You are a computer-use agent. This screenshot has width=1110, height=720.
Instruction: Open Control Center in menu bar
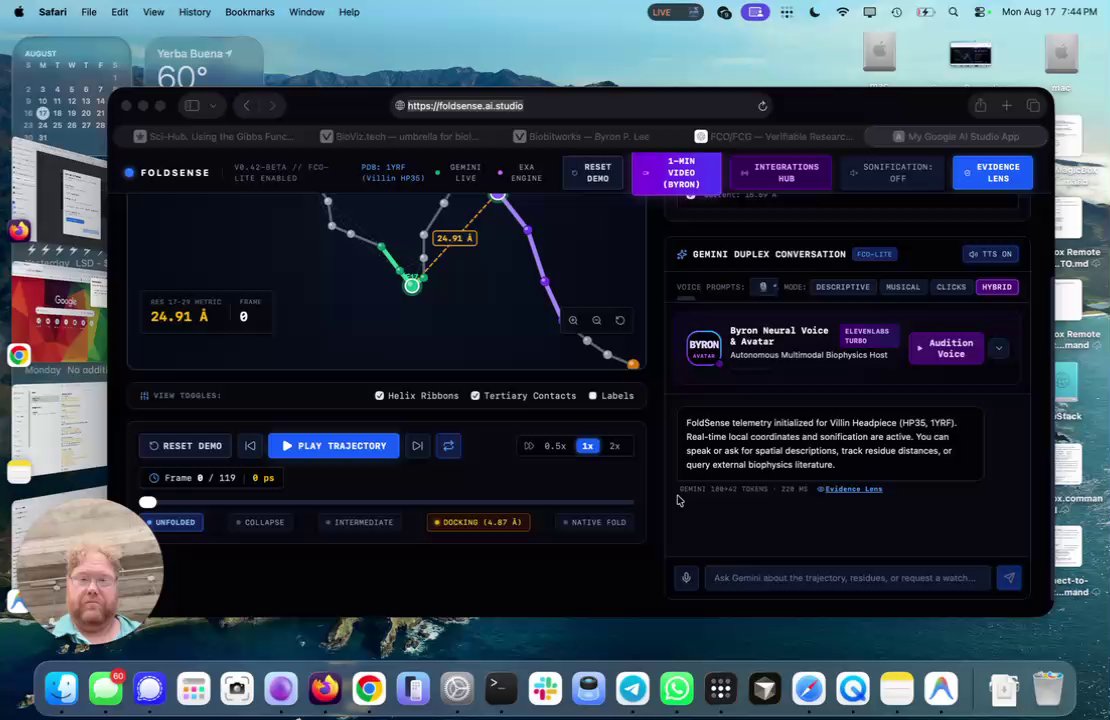pos(980,12)
